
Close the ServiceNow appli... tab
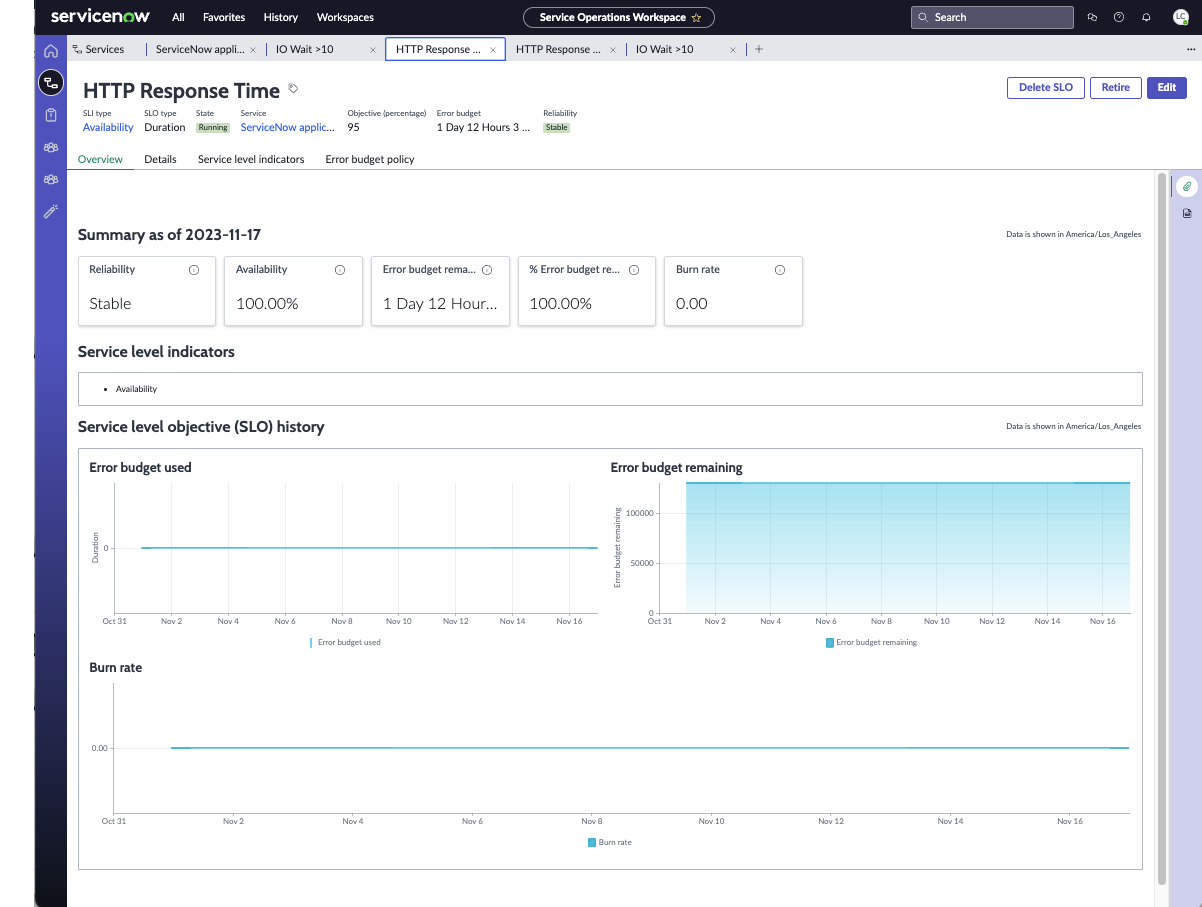pyautogui.click(x=253, y=49)
